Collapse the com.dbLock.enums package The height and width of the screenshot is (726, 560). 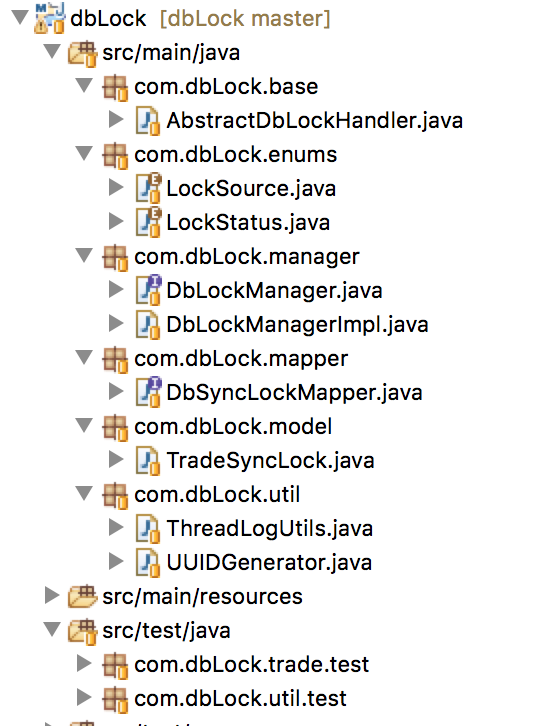pos(84,154)
